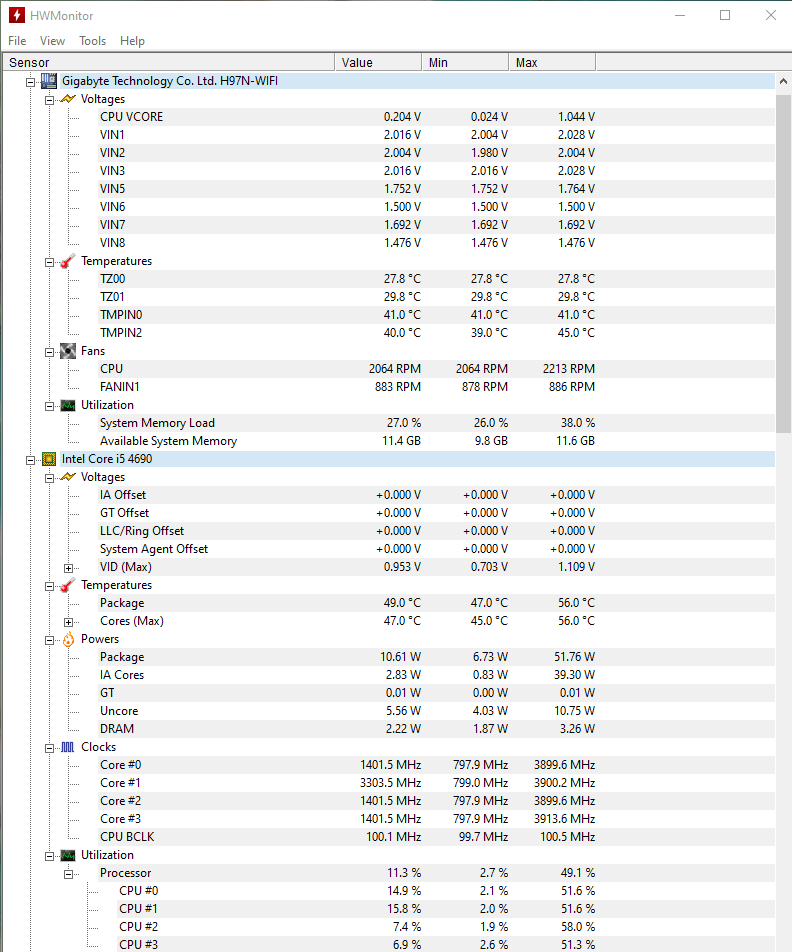Click the 2213 RPM CPU fan max value
Screen dimensions: 792x952
click(x=568, y=369)
